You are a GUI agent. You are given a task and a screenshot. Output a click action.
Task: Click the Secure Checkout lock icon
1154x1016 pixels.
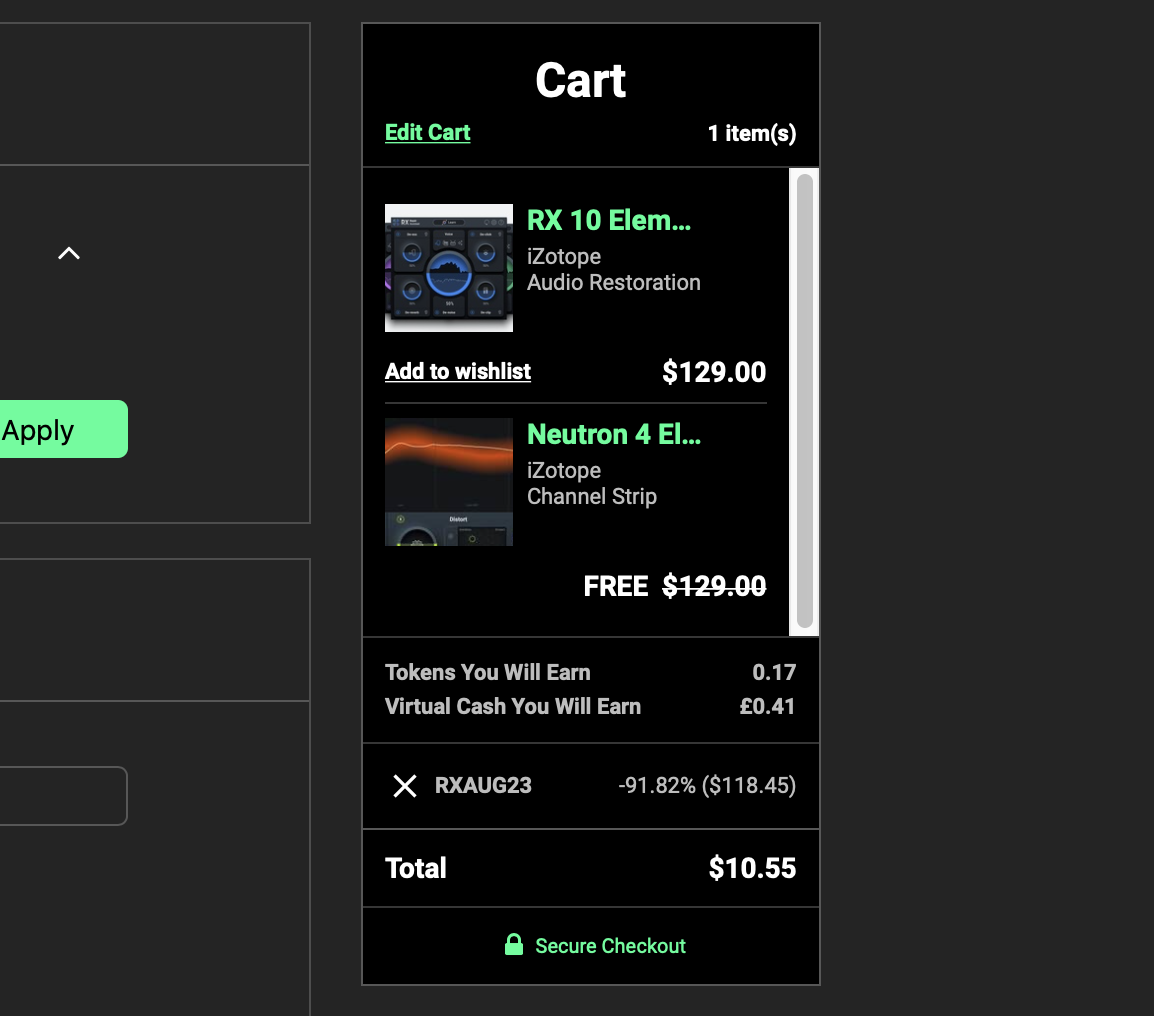pyautogui.click(x=514, y=945)
